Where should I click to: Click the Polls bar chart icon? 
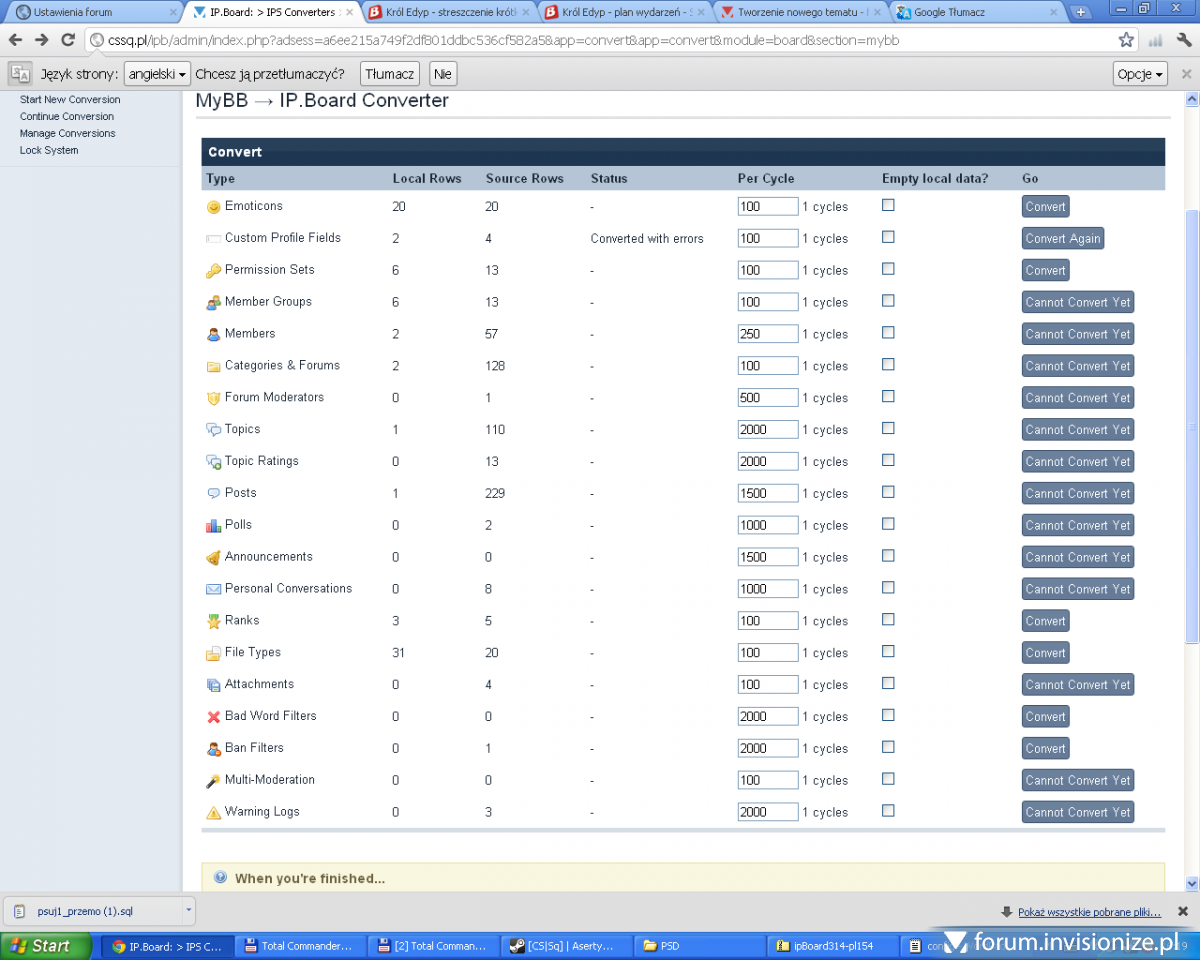pos(213,526)
